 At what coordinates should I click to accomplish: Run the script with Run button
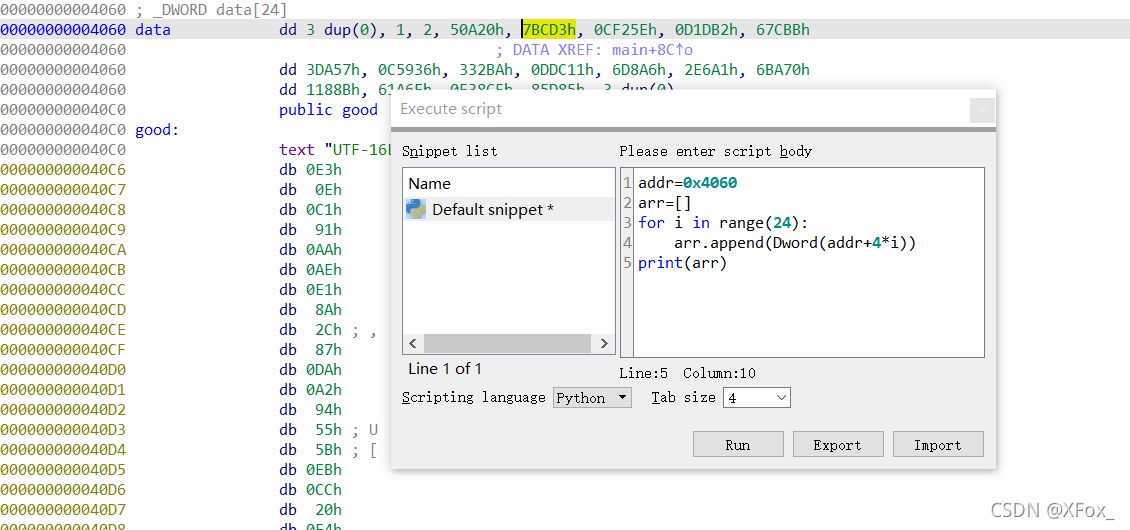click(x=738, y=444)
